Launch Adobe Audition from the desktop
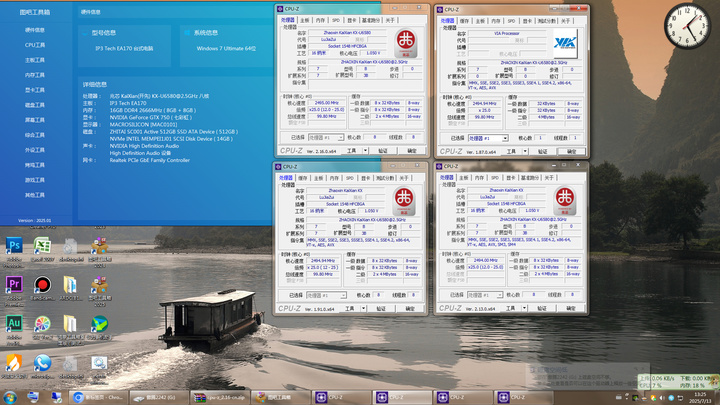 14,324
